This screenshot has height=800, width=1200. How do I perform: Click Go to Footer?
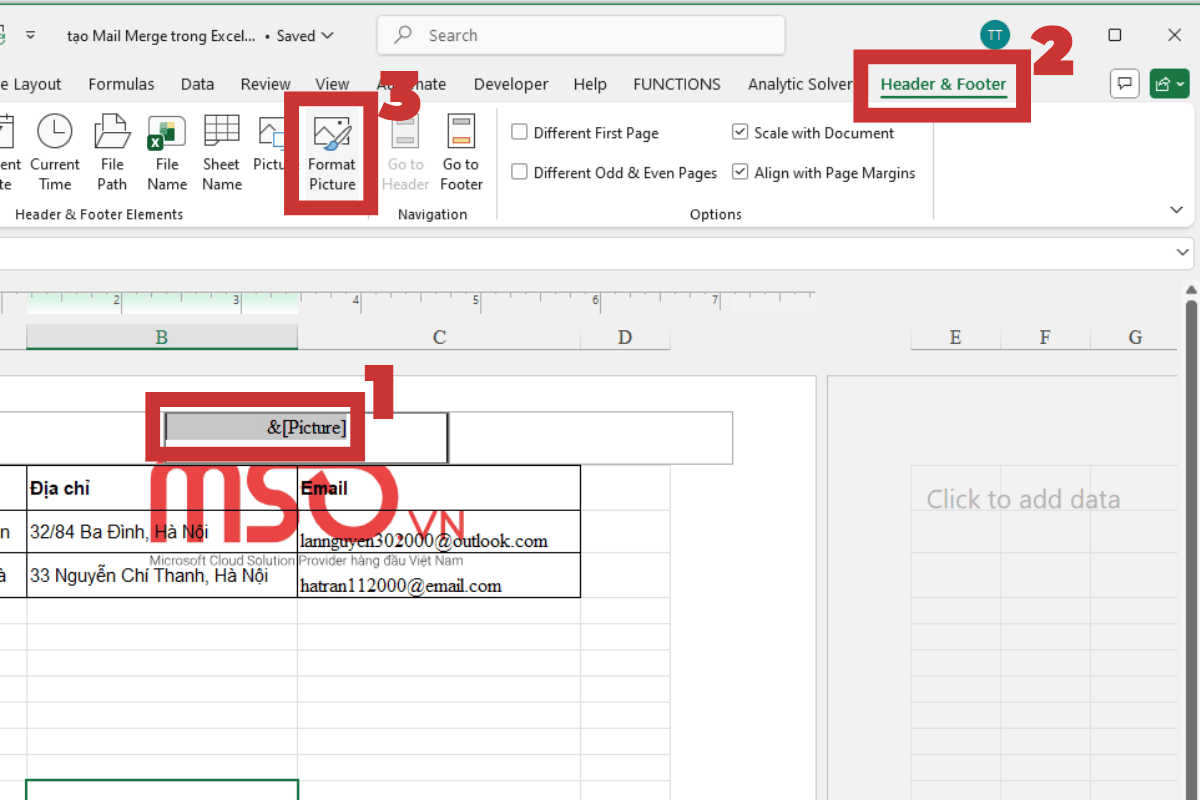pos(461,150)
